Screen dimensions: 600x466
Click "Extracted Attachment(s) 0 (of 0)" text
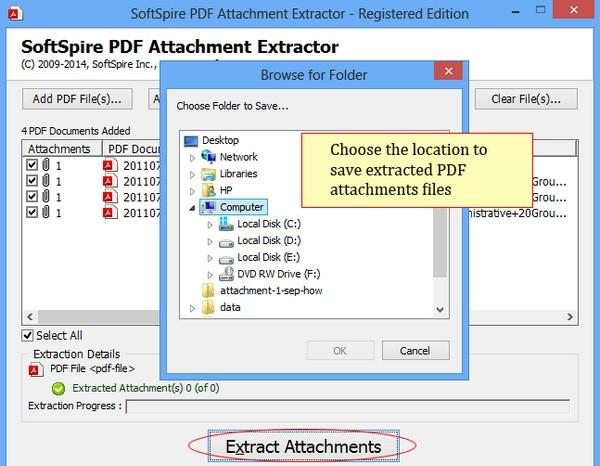tap(146, 388)
